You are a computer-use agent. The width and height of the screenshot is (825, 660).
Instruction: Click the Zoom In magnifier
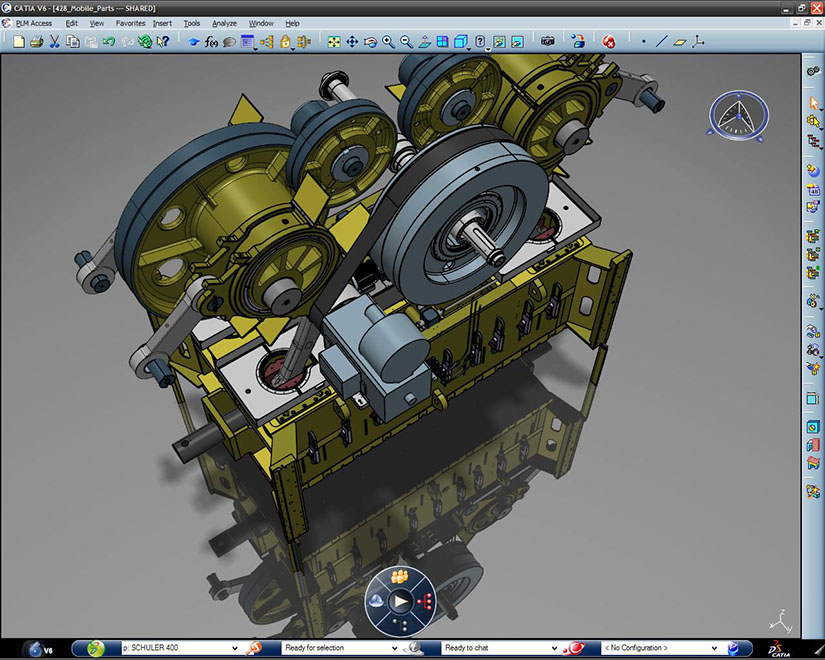[x=388, y=42]
